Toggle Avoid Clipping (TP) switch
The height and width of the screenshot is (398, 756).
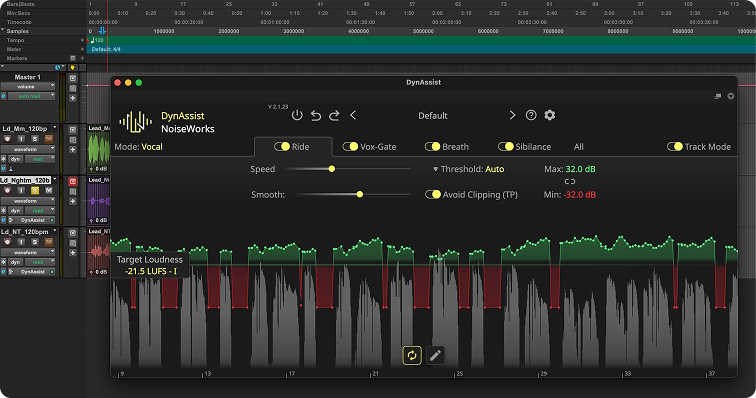click(433, 194)
